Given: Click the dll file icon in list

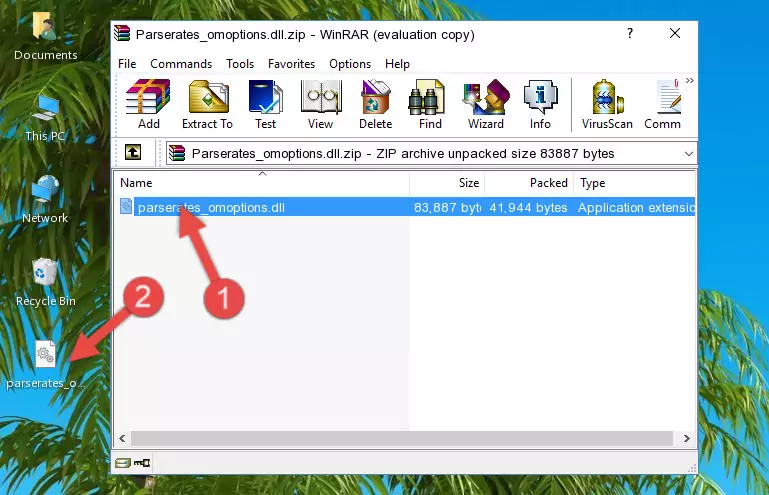Looking at the screenshot, I should pos(126,207).
